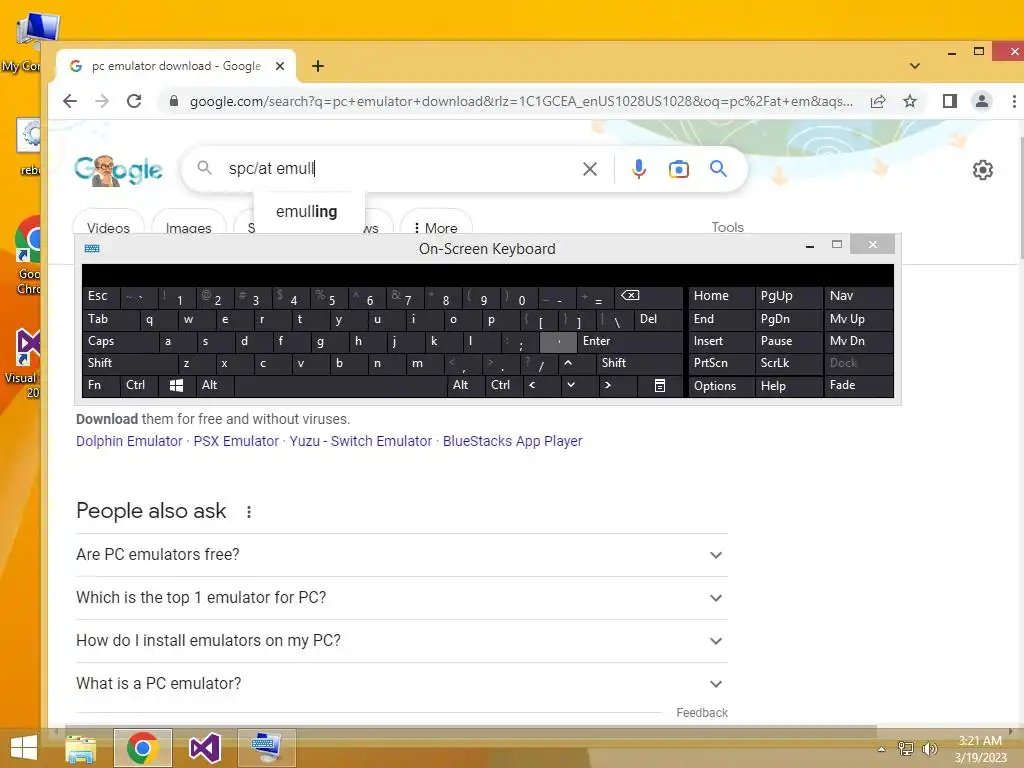Viewport: 1024px width, 768px height.
Task: Open Visual Studio from the taskbar
Action: click(x=204, y=748)
